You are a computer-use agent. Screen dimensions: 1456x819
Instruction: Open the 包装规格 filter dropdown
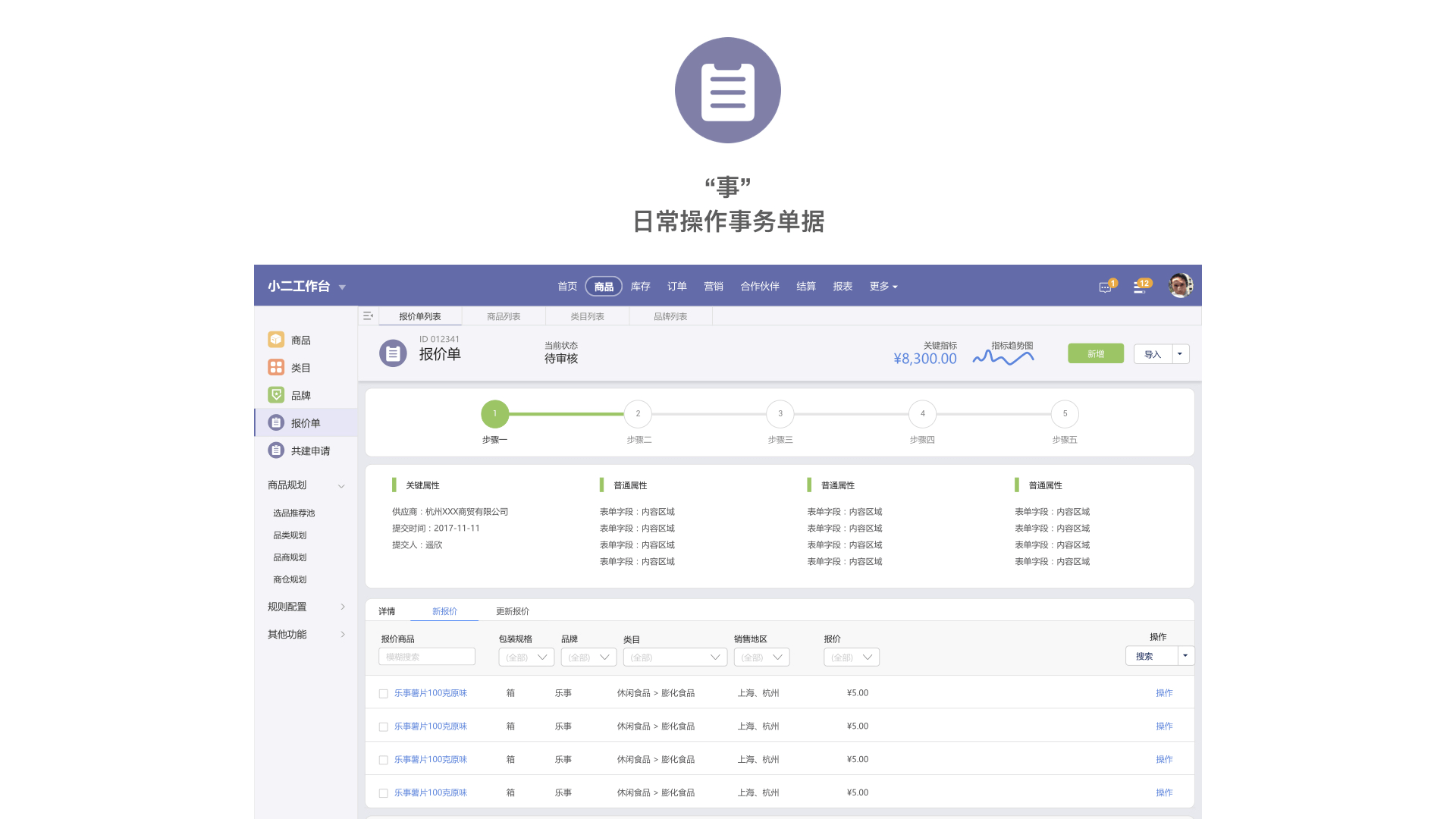click(x=526, y=657)
